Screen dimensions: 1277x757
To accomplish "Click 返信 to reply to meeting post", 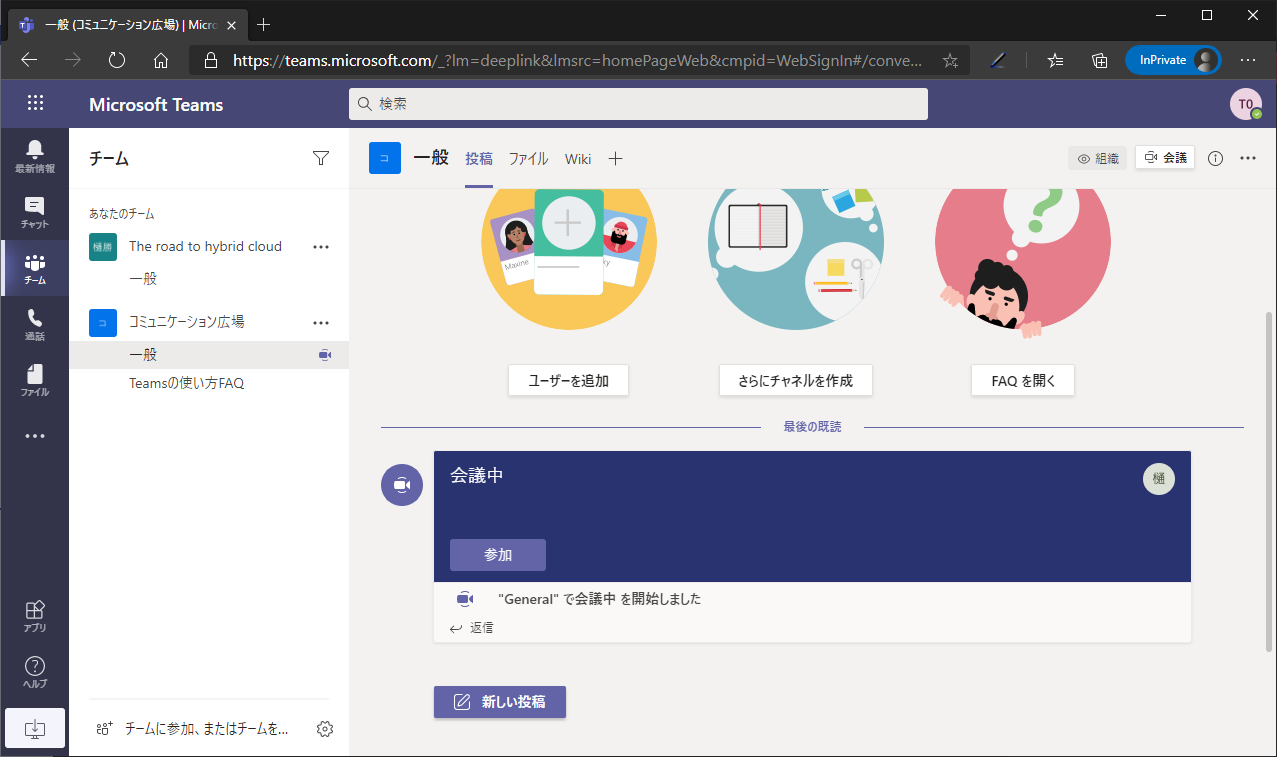I will (x=471, y=628).
